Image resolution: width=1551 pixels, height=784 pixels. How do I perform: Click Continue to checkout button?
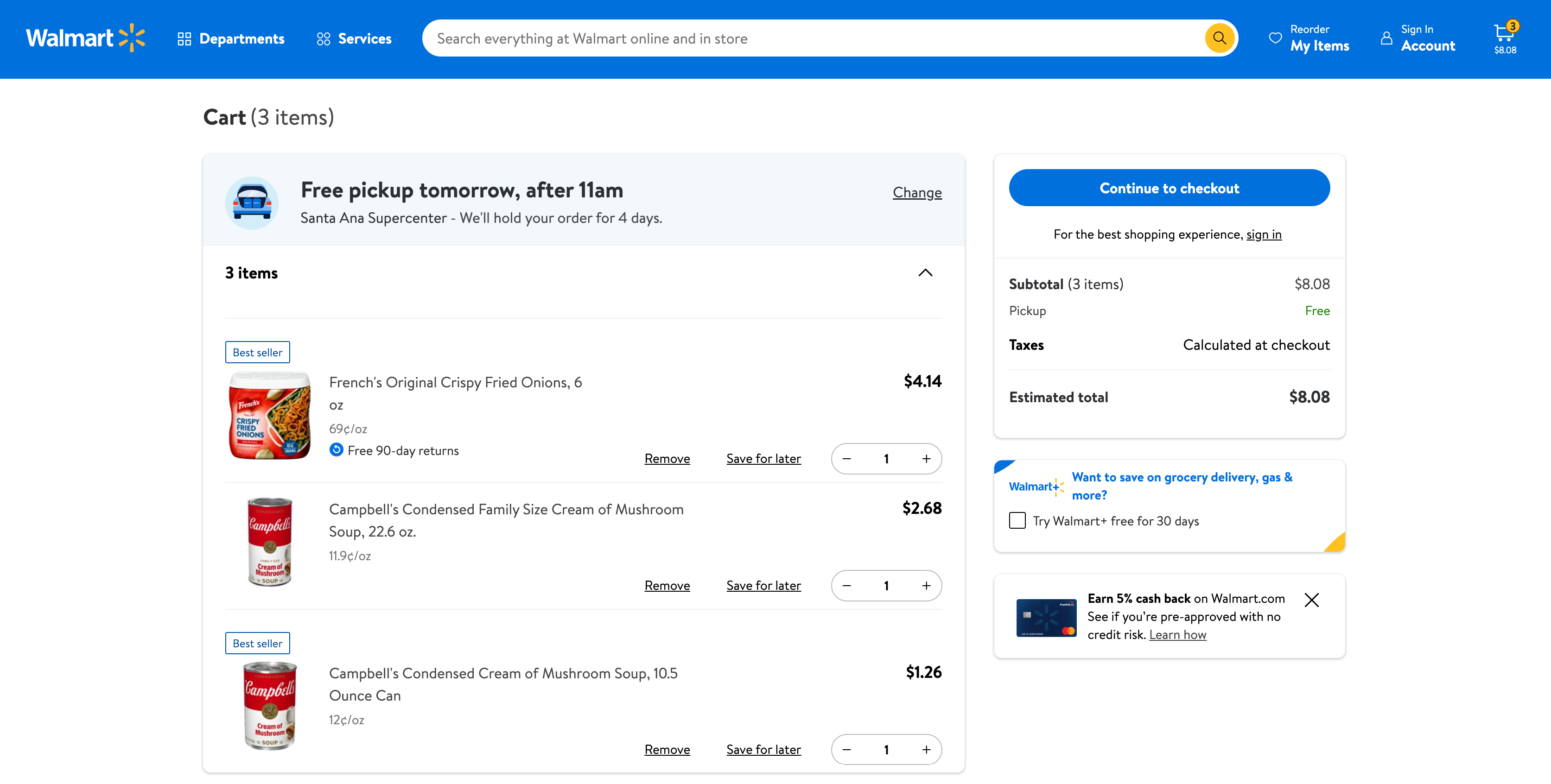1169,188
